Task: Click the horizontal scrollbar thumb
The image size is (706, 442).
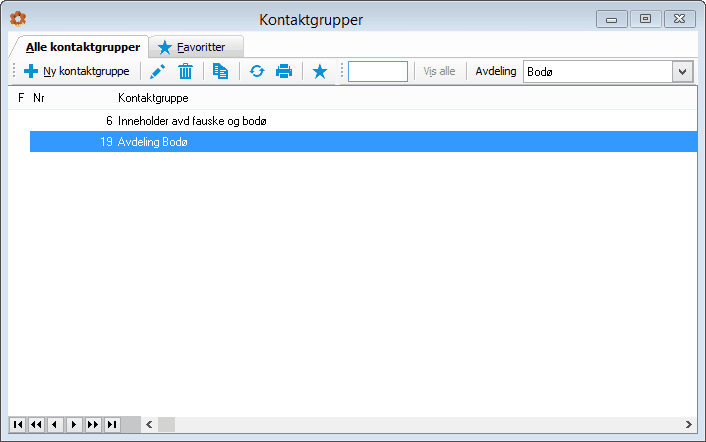Action: (166, 424)
